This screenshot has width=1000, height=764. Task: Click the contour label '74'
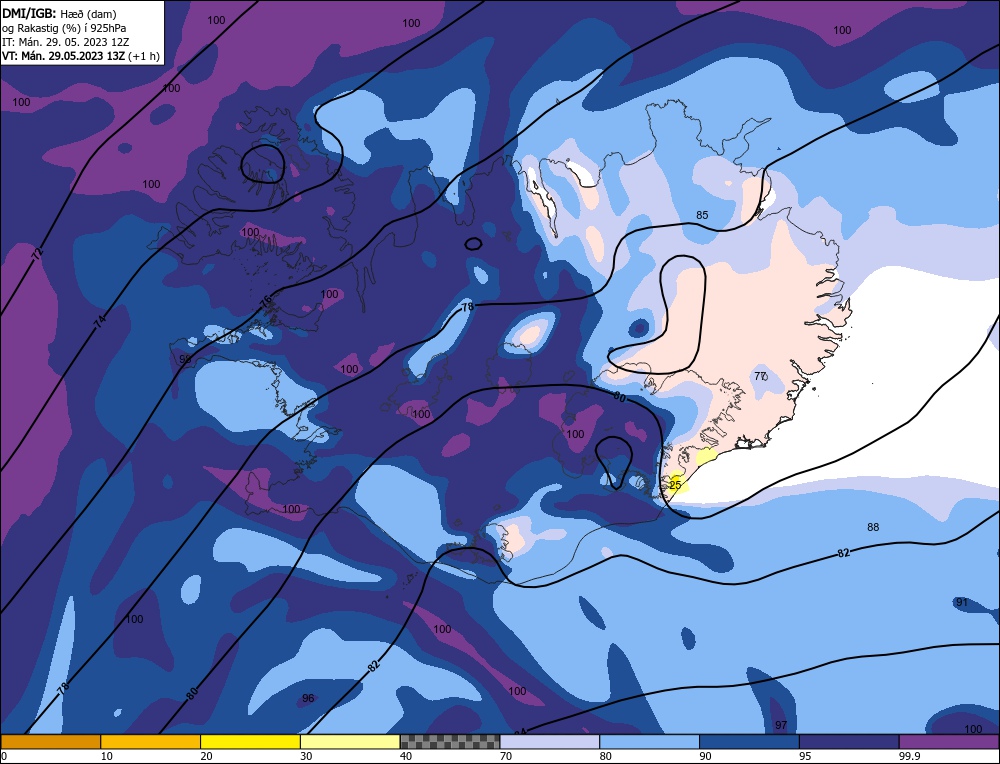coord(99,322)
